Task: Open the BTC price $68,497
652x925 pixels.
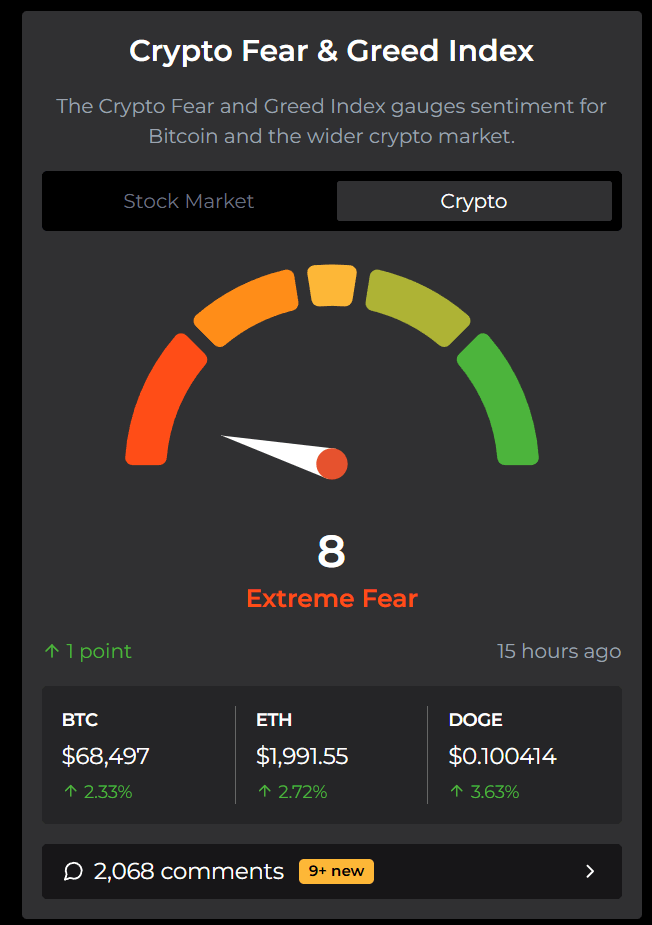Action: [106, 757]
